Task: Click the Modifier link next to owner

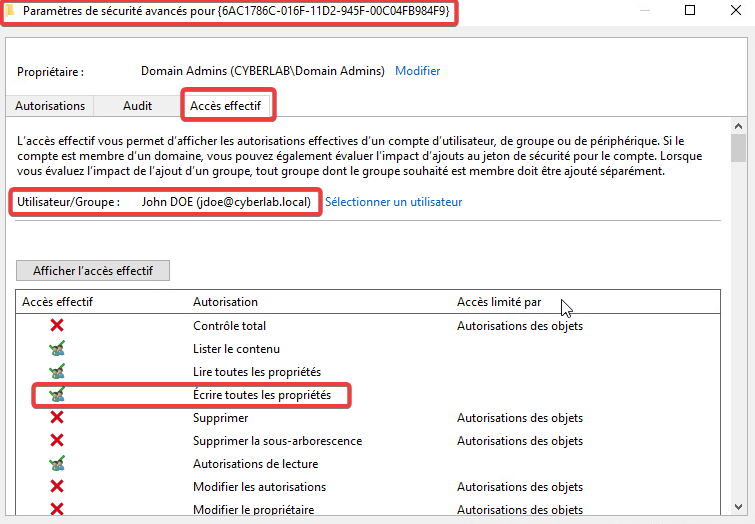Action: [x=417, y=71]
